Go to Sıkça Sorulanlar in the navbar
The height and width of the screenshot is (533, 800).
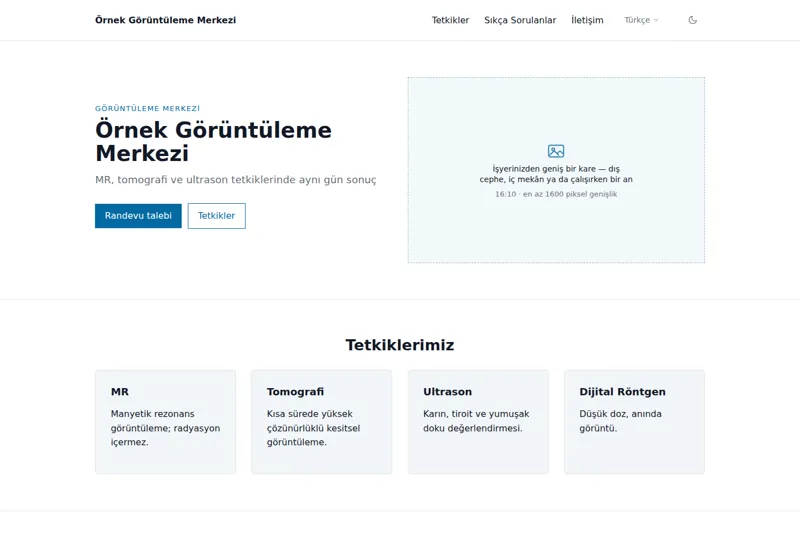520,20
